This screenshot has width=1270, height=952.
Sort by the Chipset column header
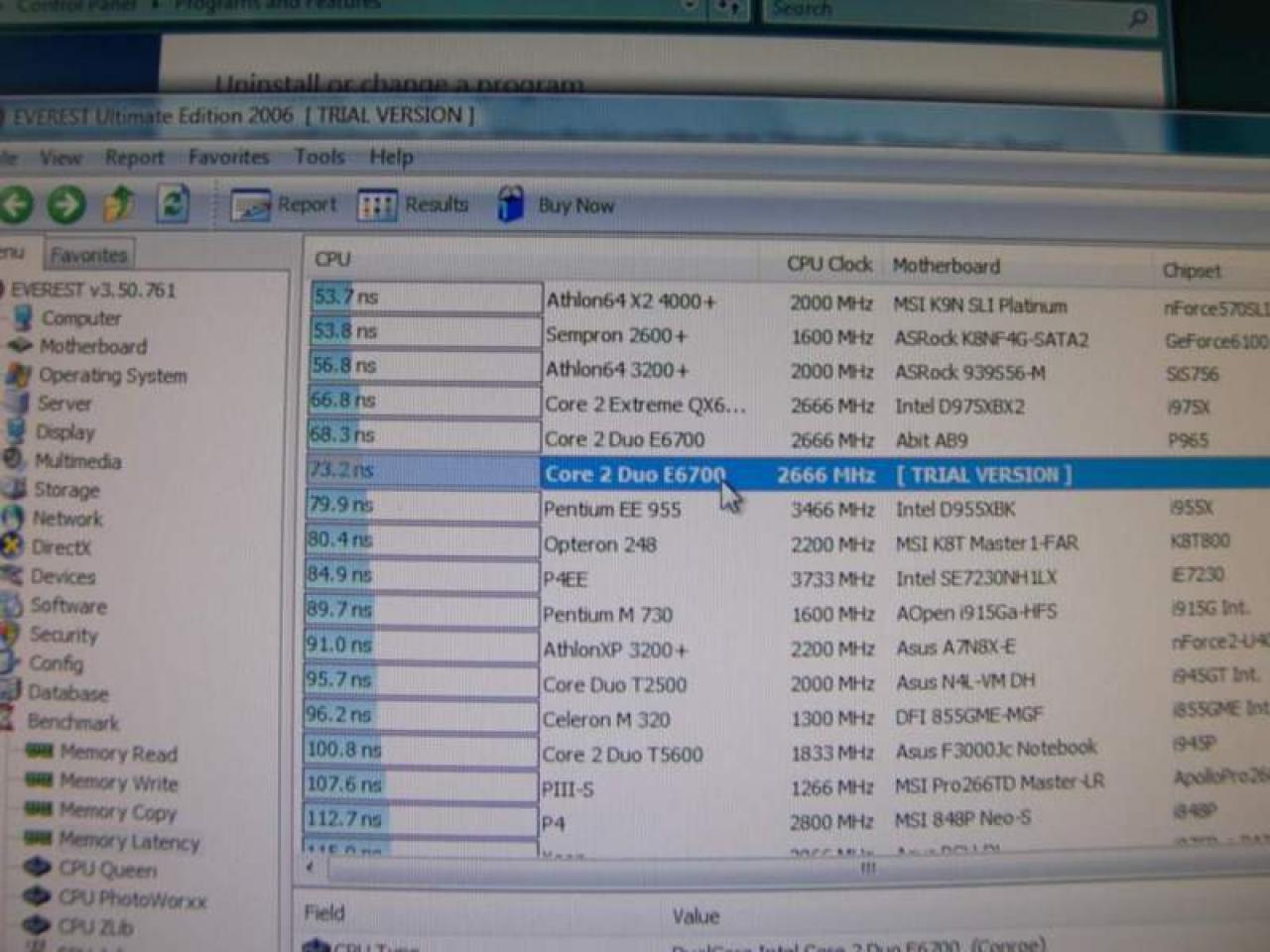[x=1193, y=270]
